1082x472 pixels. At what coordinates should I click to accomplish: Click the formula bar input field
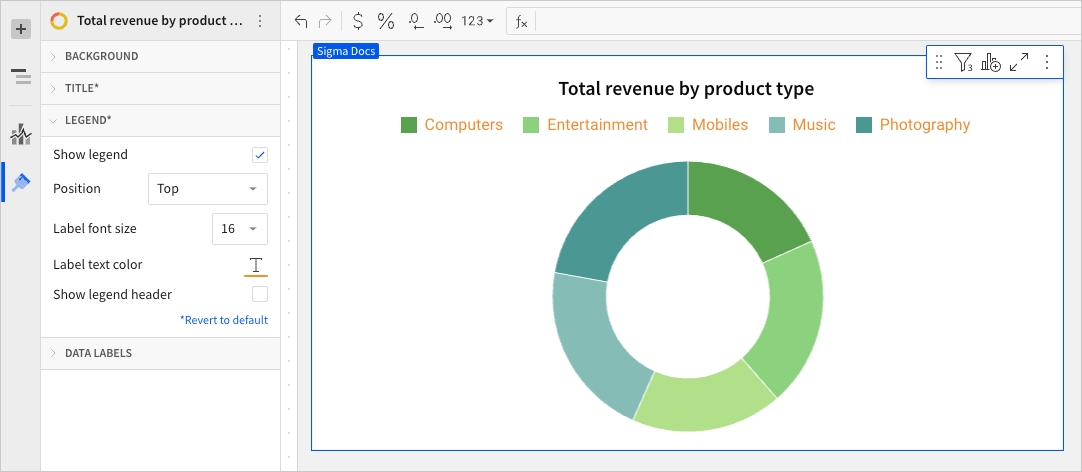point(800,20)
